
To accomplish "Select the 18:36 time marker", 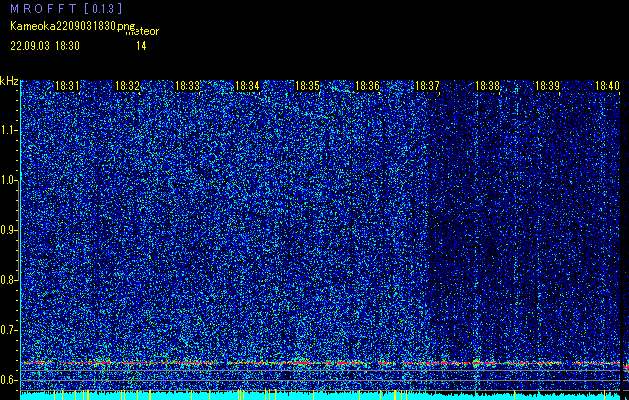I will pos(367,86).
